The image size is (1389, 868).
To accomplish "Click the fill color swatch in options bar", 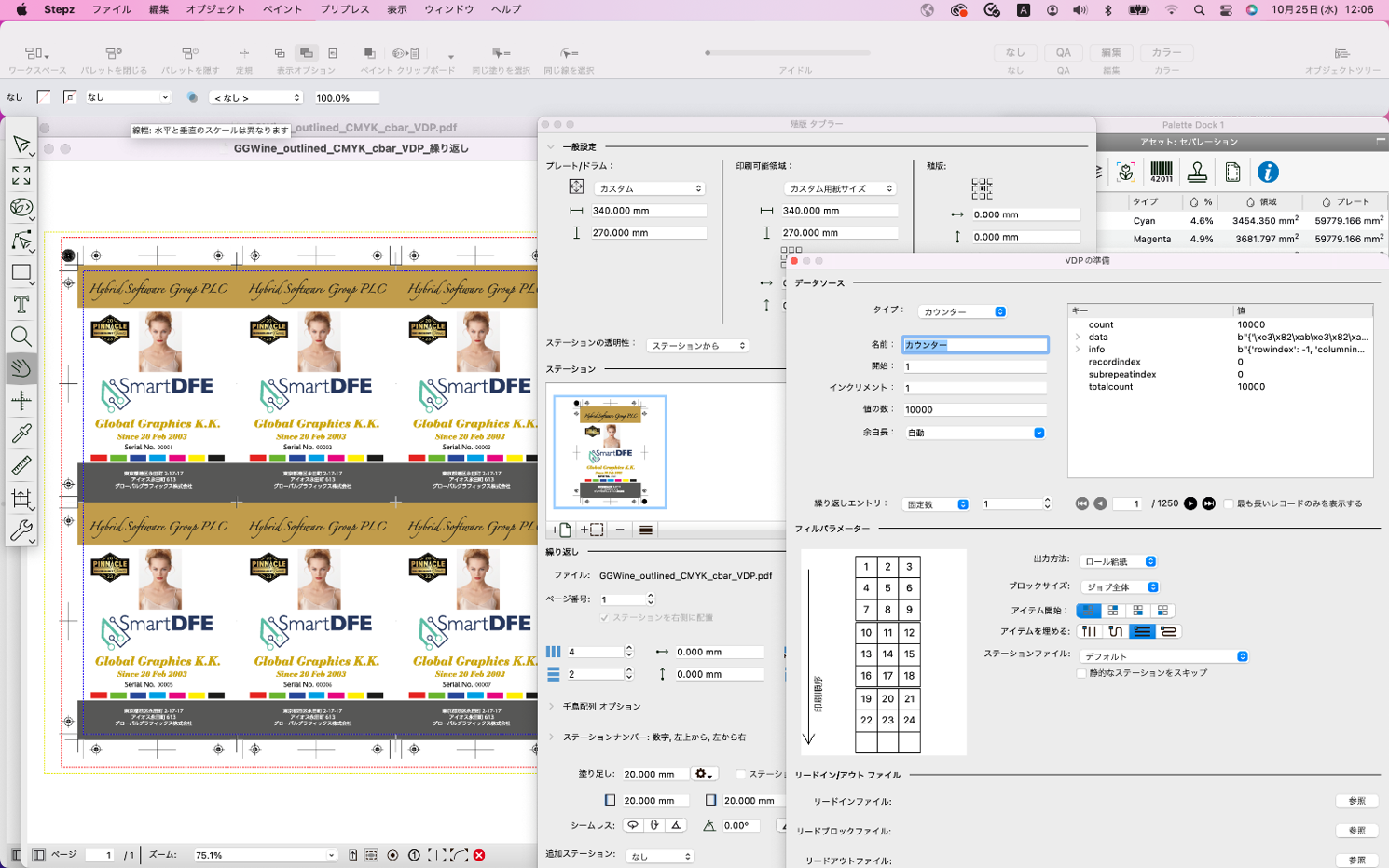I will (44, 97).
